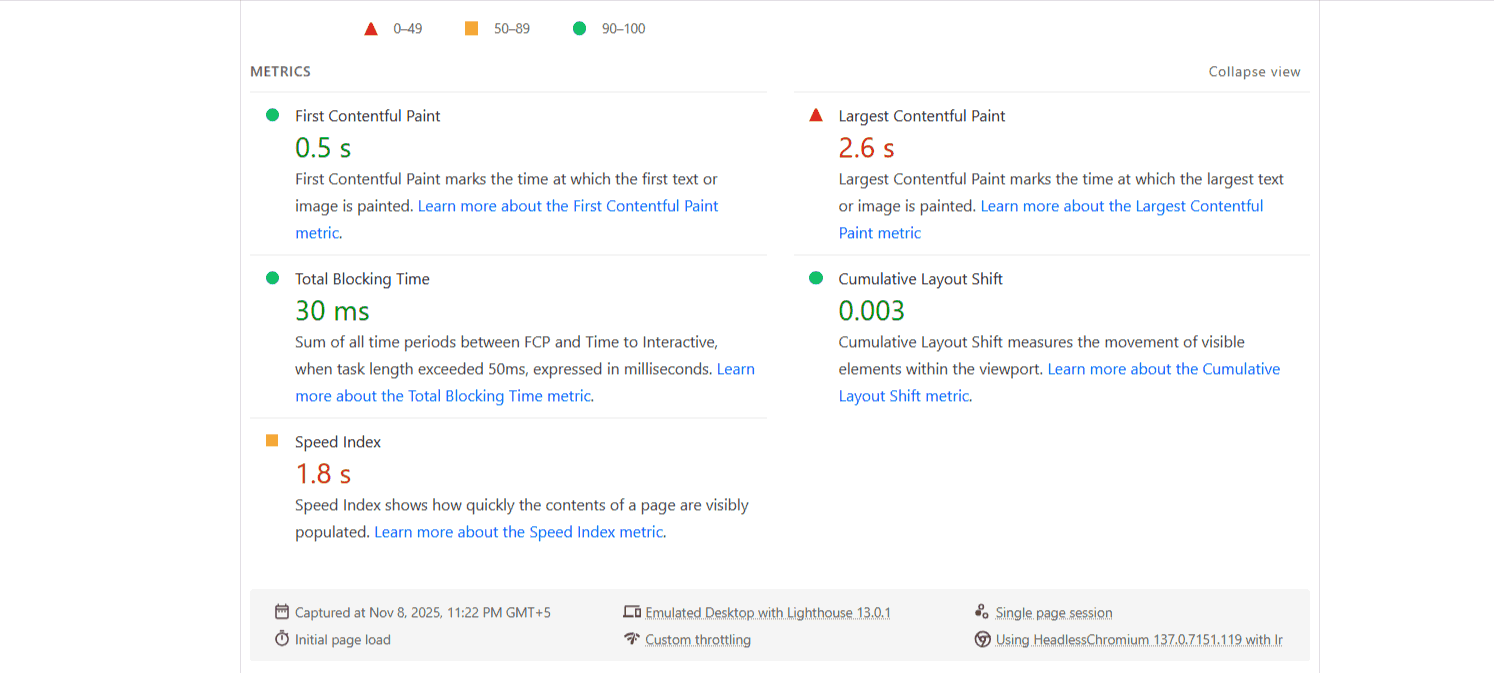Image resolution: width=1494 pixels, height=673 pixels.
Task: Click the Emulated Desktop with Lighthouse 13.0.1 link
Action: 767,611
